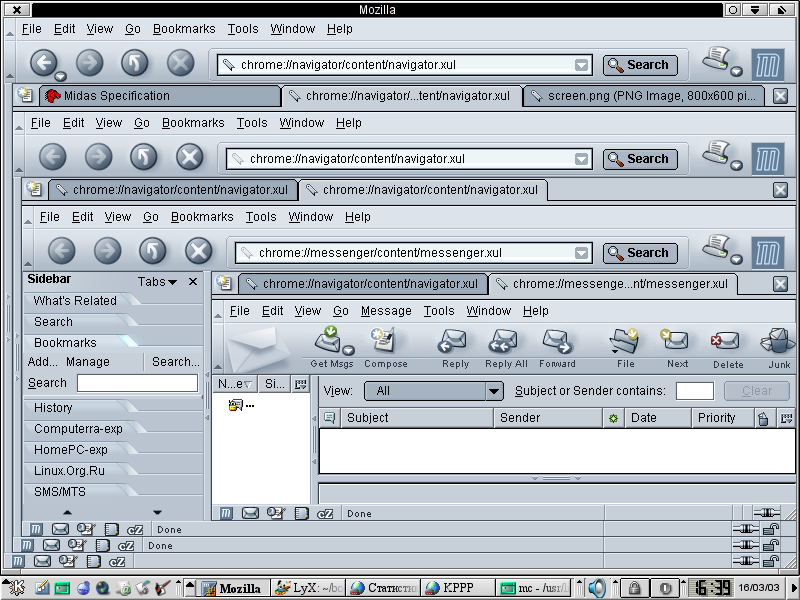Sort messages by the Sender column

tap(549, 418)
